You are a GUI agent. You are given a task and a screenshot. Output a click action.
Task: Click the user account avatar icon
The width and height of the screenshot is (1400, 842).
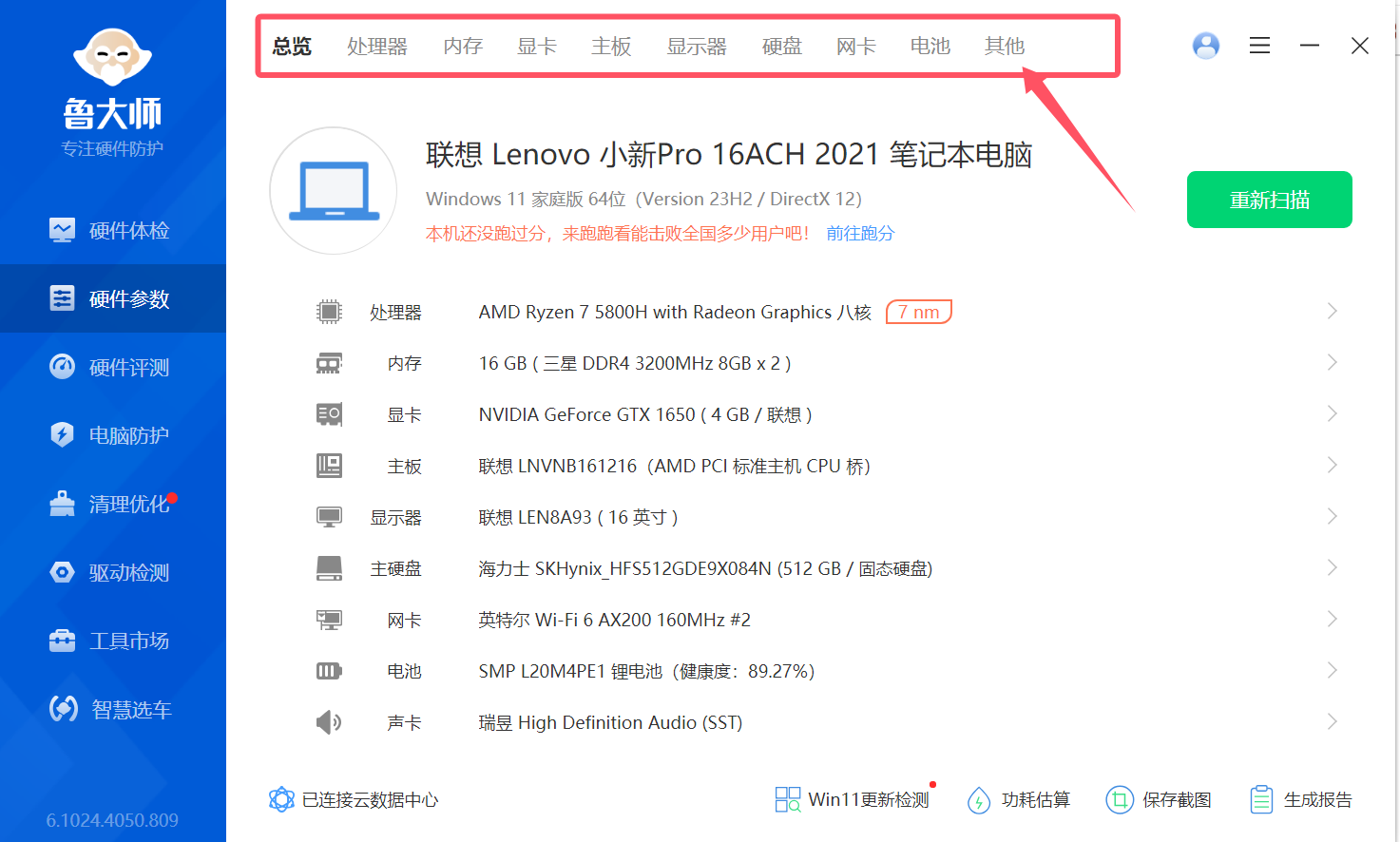point(1206,46)
